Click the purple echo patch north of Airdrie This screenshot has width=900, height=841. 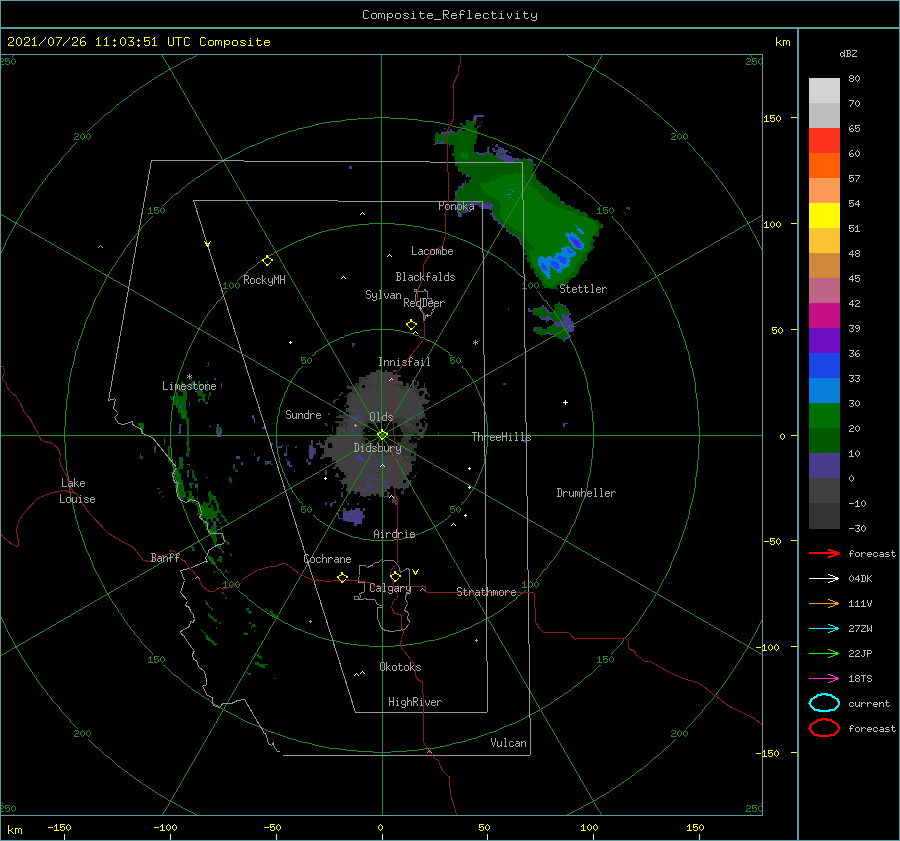tap(353, 516)
